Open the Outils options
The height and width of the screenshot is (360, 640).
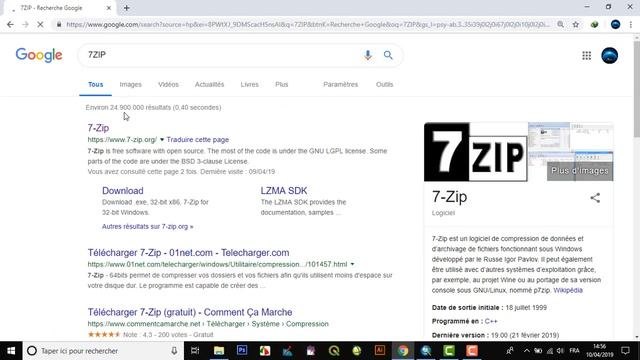tap(384, 84)
